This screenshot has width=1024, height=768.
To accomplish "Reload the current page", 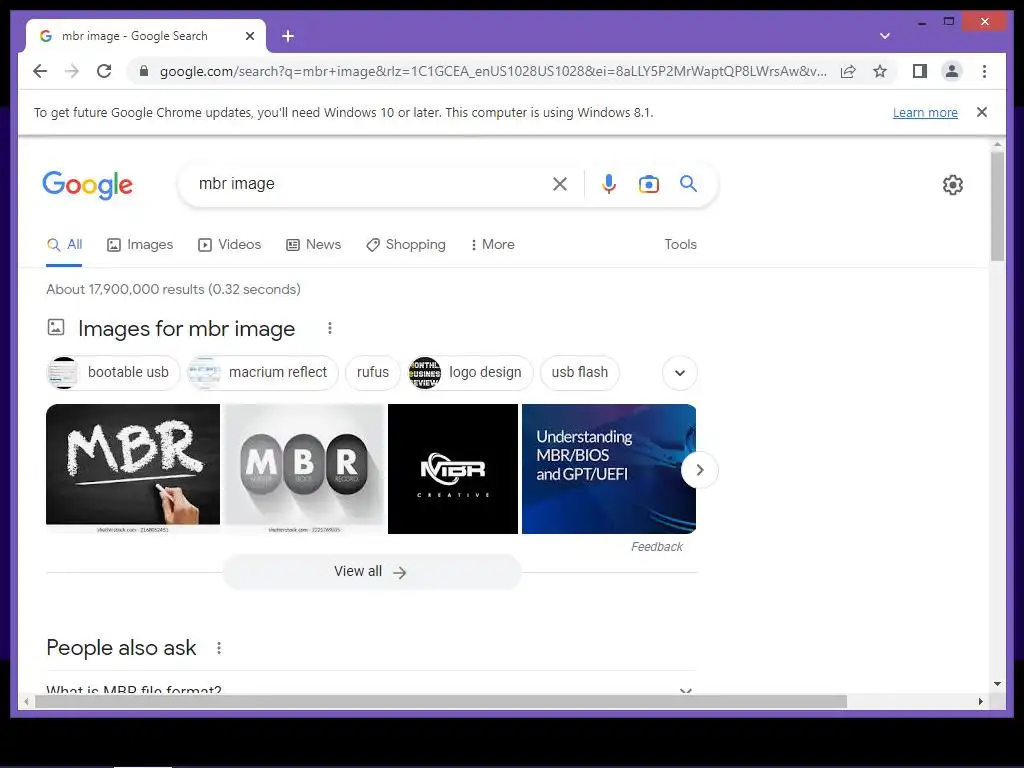I will [x=104, y=71].
